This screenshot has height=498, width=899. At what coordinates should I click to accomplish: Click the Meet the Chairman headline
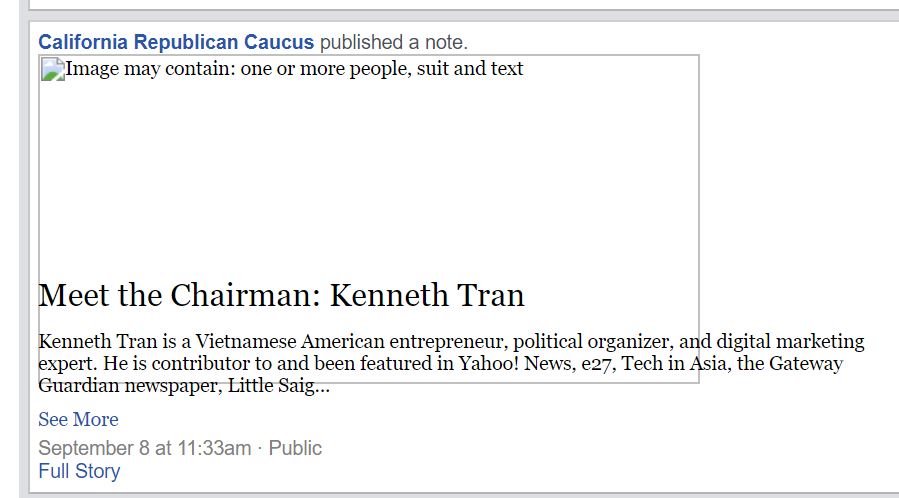point(282,296)
